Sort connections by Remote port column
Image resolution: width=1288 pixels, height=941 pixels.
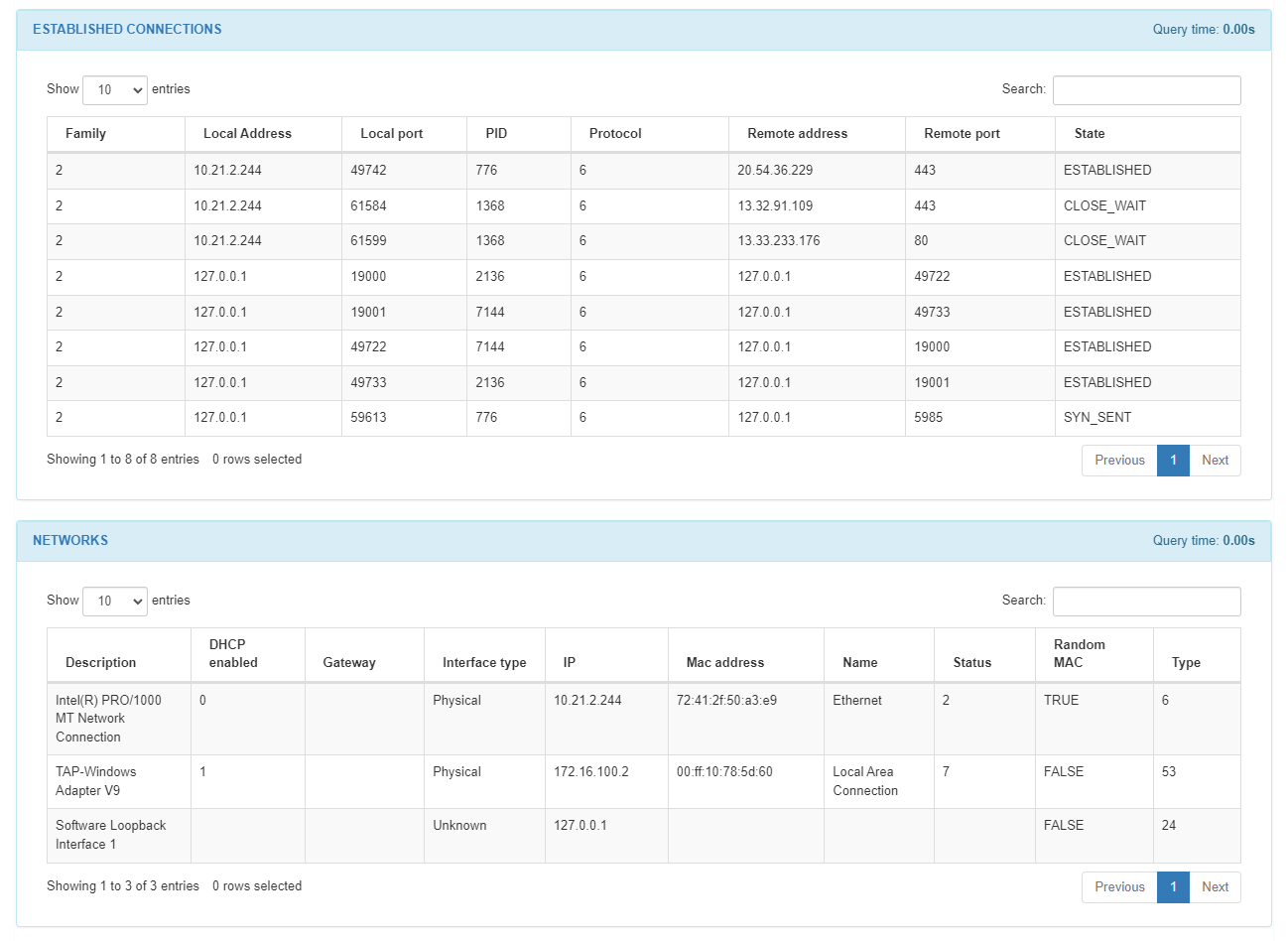click(x=962, y=134)
